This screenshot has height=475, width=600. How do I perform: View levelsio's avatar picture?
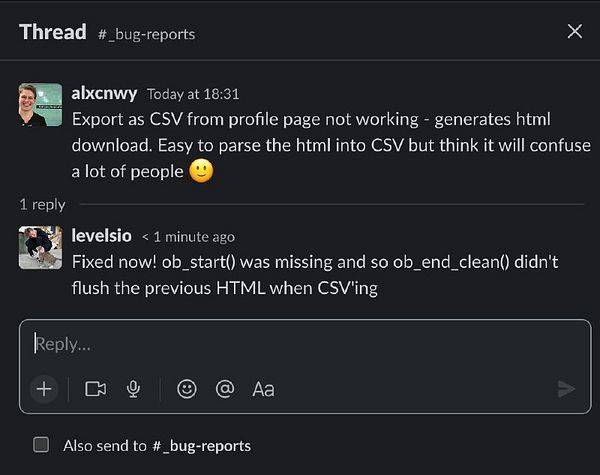coord(40,248)
